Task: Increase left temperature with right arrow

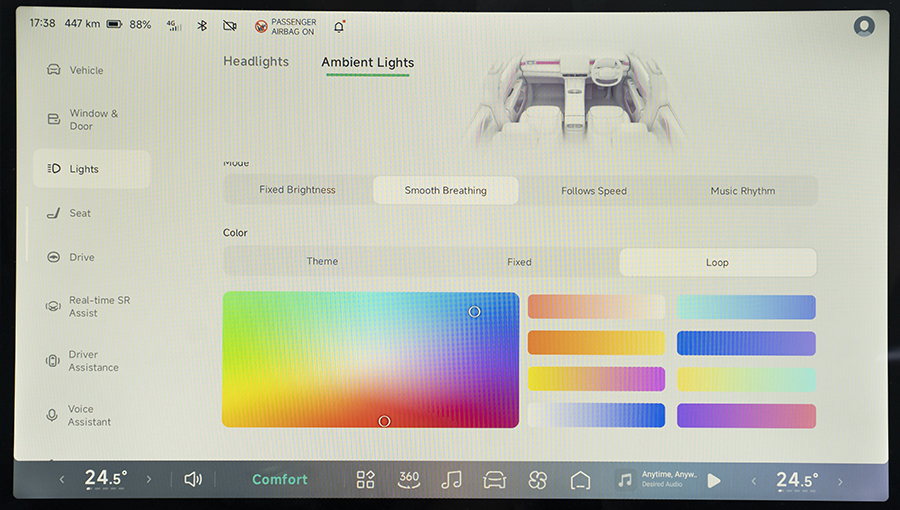Action: (149, 480)
